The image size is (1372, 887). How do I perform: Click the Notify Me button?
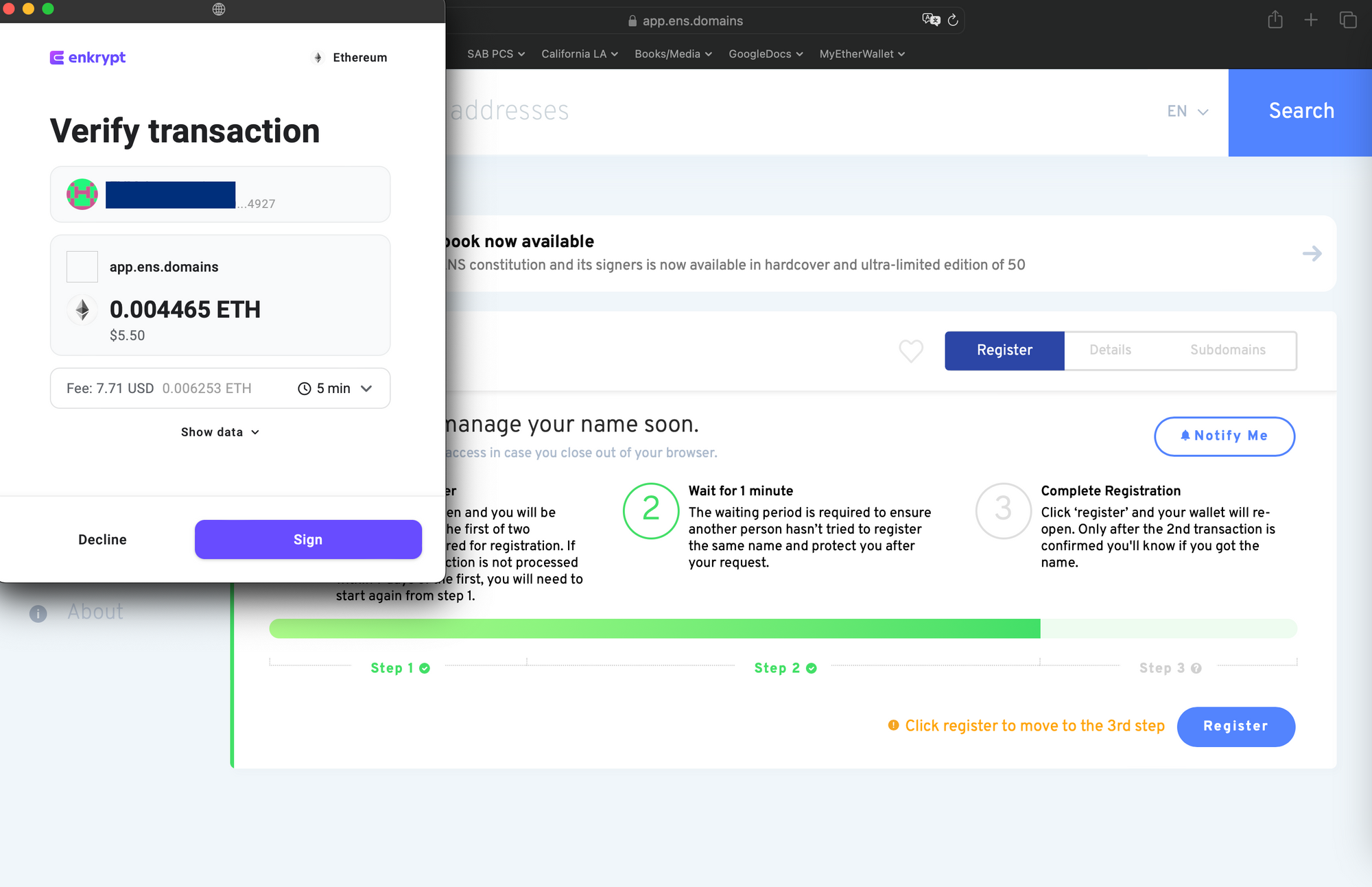(x=1225, y=436)
